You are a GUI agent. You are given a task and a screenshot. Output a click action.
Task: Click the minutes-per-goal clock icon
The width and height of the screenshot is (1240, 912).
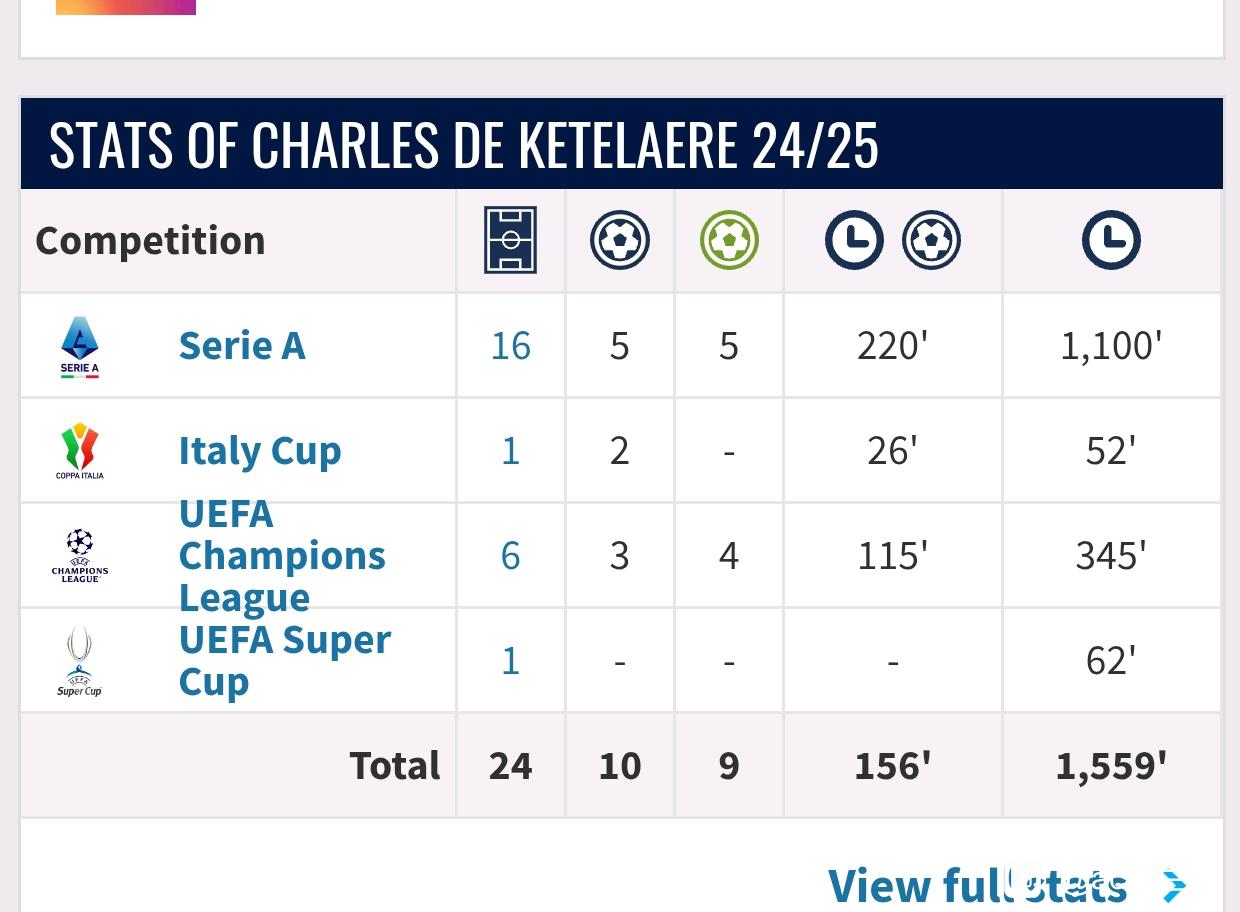pyautogui.click(x=854, y=240)
